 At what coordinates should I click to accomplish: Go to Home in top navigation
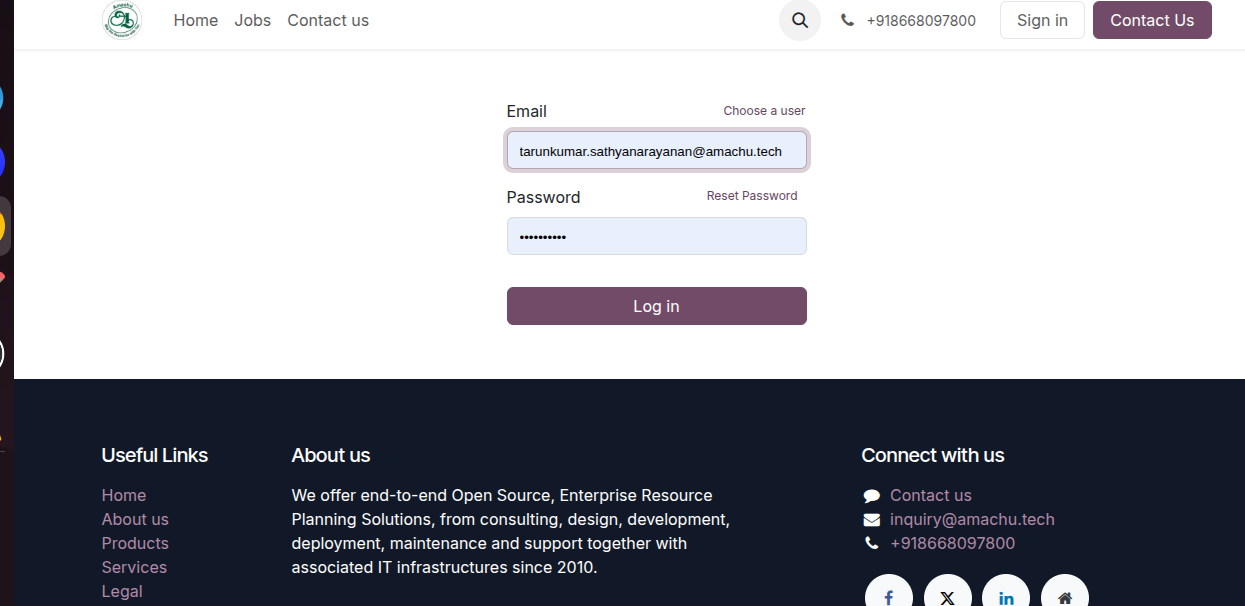tap(196, 20)
